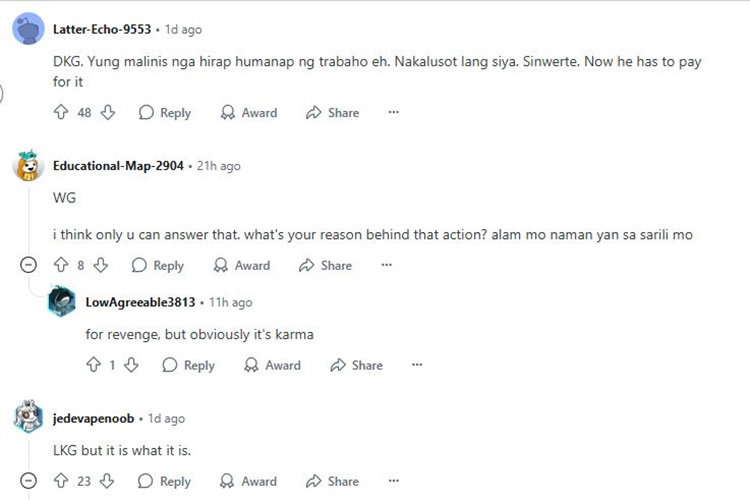Share Educational-Map-2904's comment
The height and width of the screenshot is (500, 750).
coord(326,265)
